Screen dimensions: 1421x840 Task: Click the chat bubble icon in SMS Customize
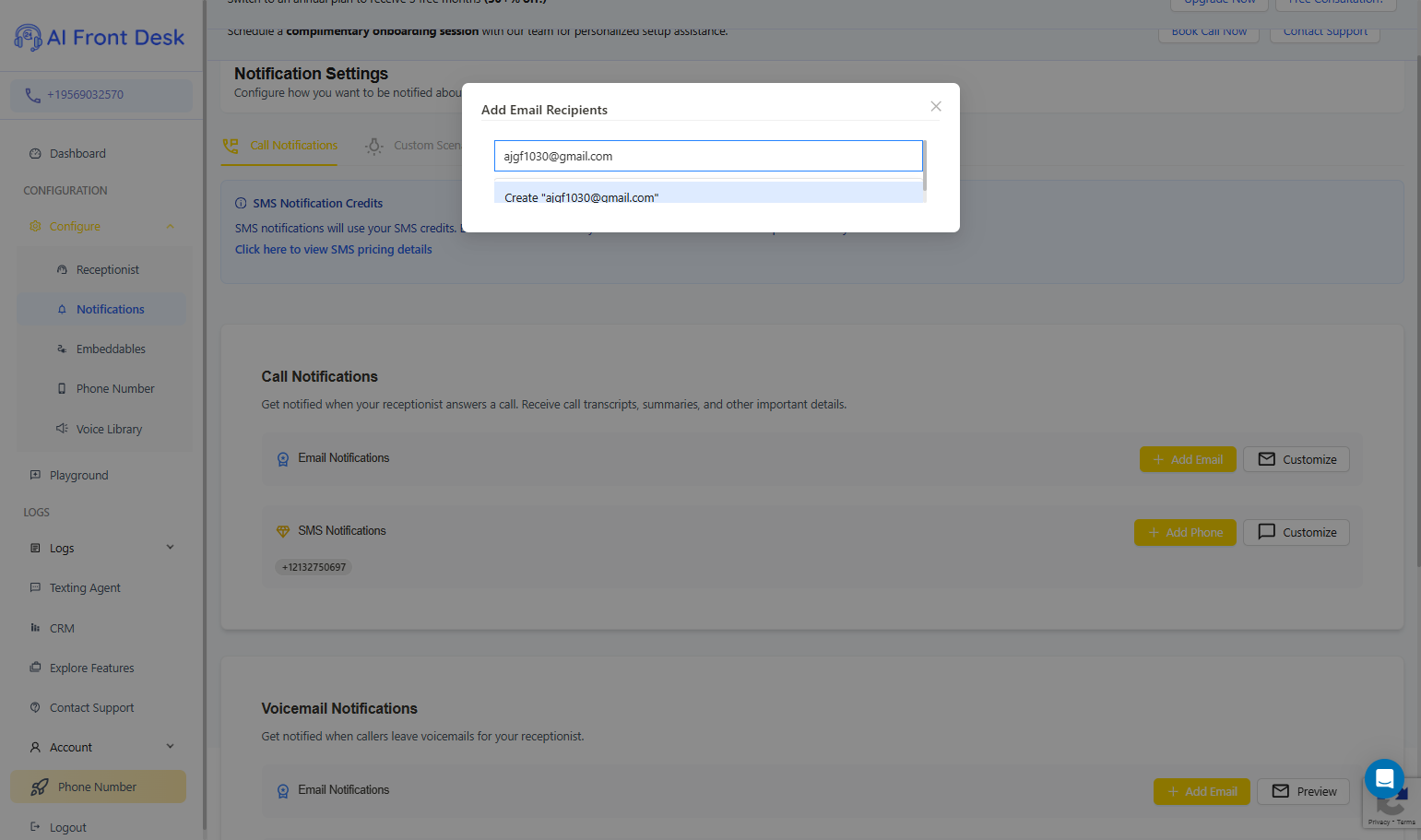point(1267,532)
